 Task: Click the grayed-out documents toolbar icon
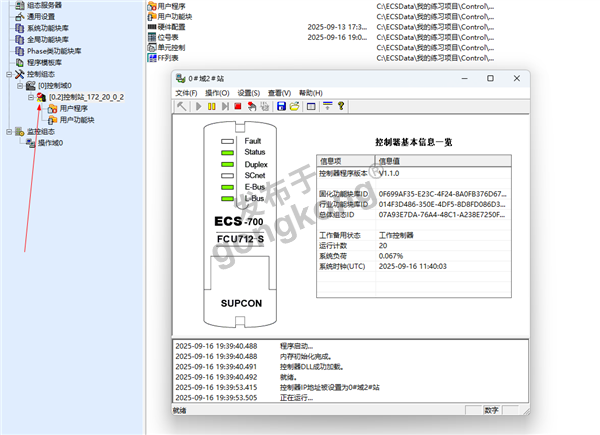[265, 106]
